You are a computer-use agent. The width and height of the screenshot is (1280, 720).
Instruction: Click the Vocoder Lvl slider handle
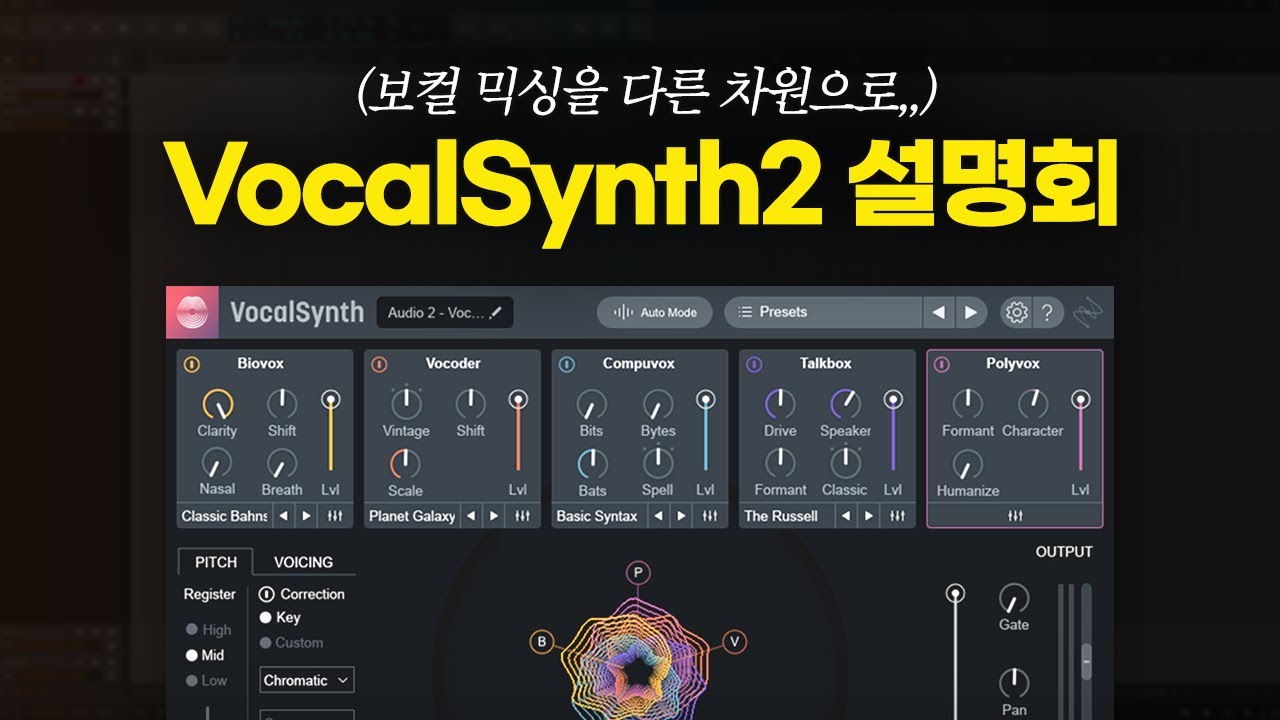pos(518,399)
